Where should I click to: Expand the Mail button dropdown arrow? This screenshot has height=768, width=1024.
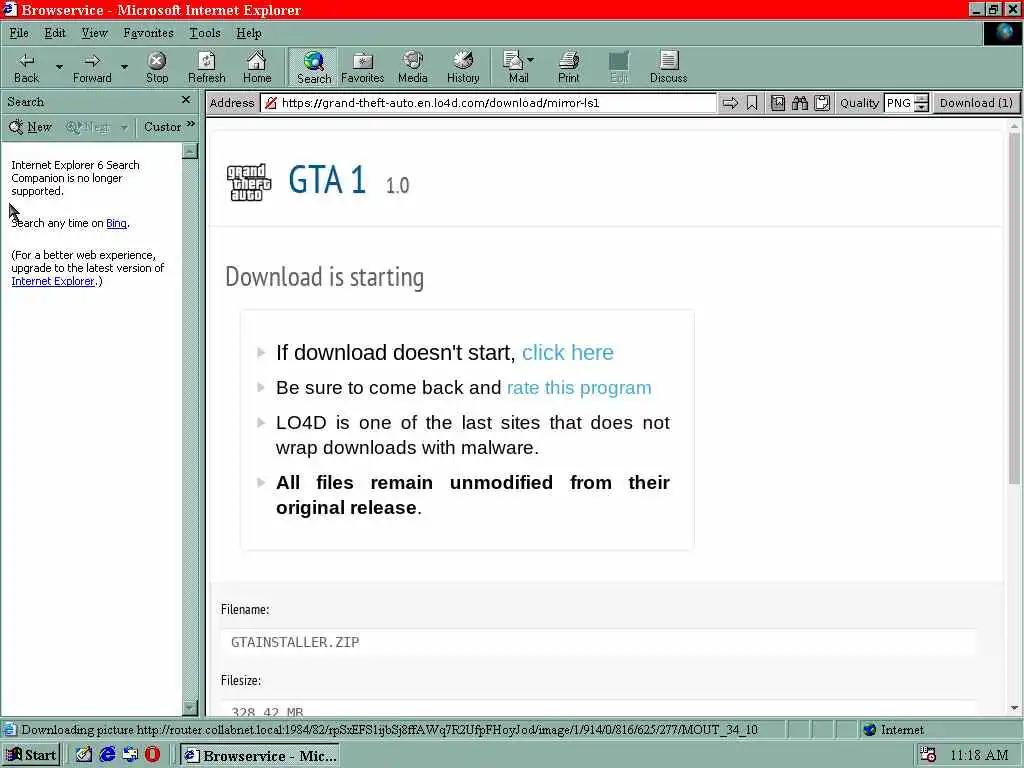pos(530,60)
